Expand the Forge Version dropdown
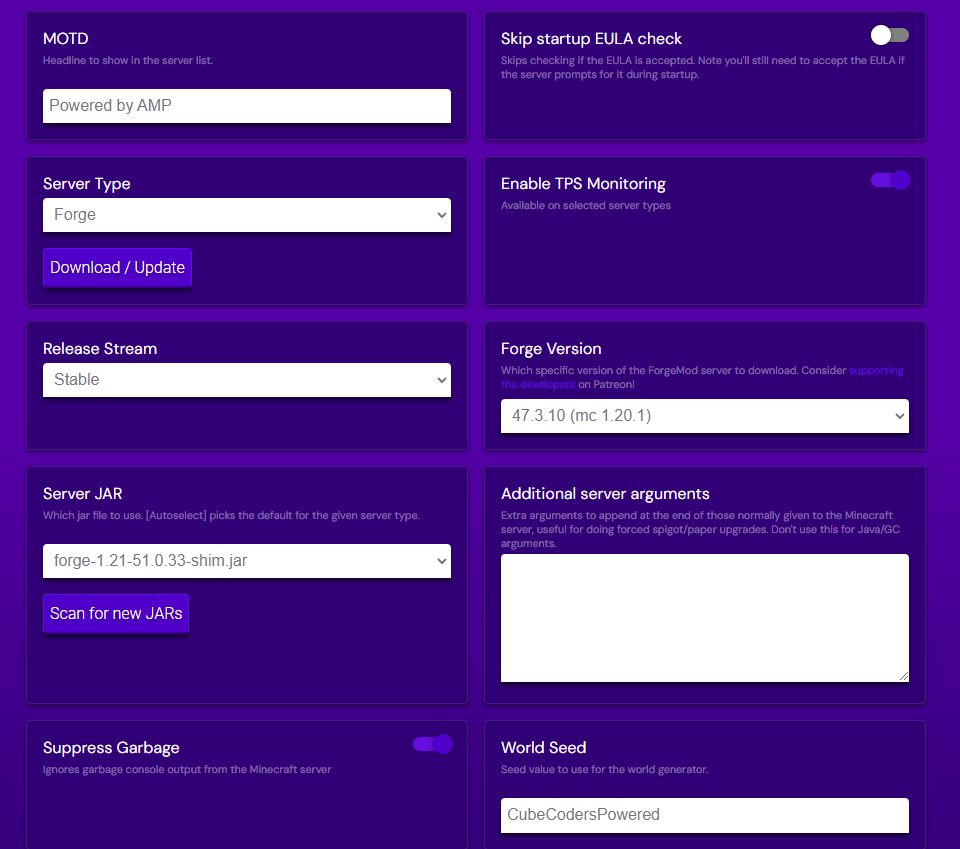Viewport: 960px width, 849px height. [x=705, y=416]
